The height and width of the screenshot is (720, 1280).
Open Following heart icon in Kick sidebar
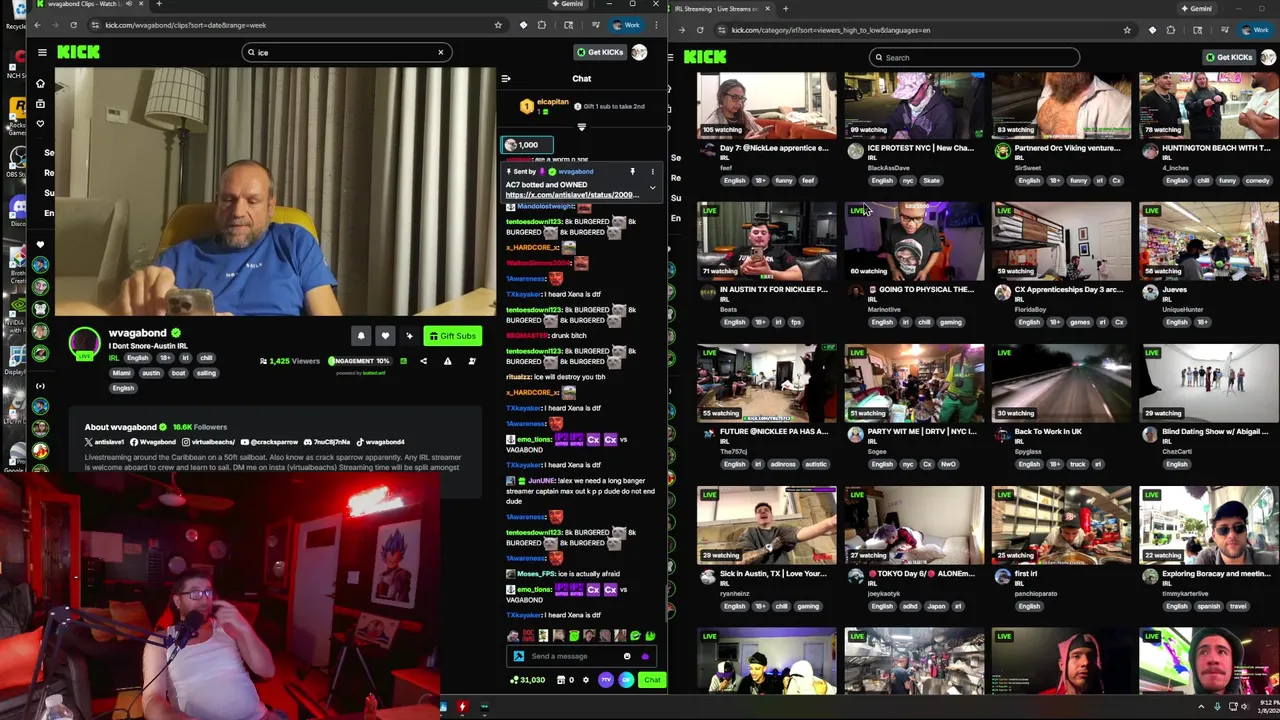(40, 124)
